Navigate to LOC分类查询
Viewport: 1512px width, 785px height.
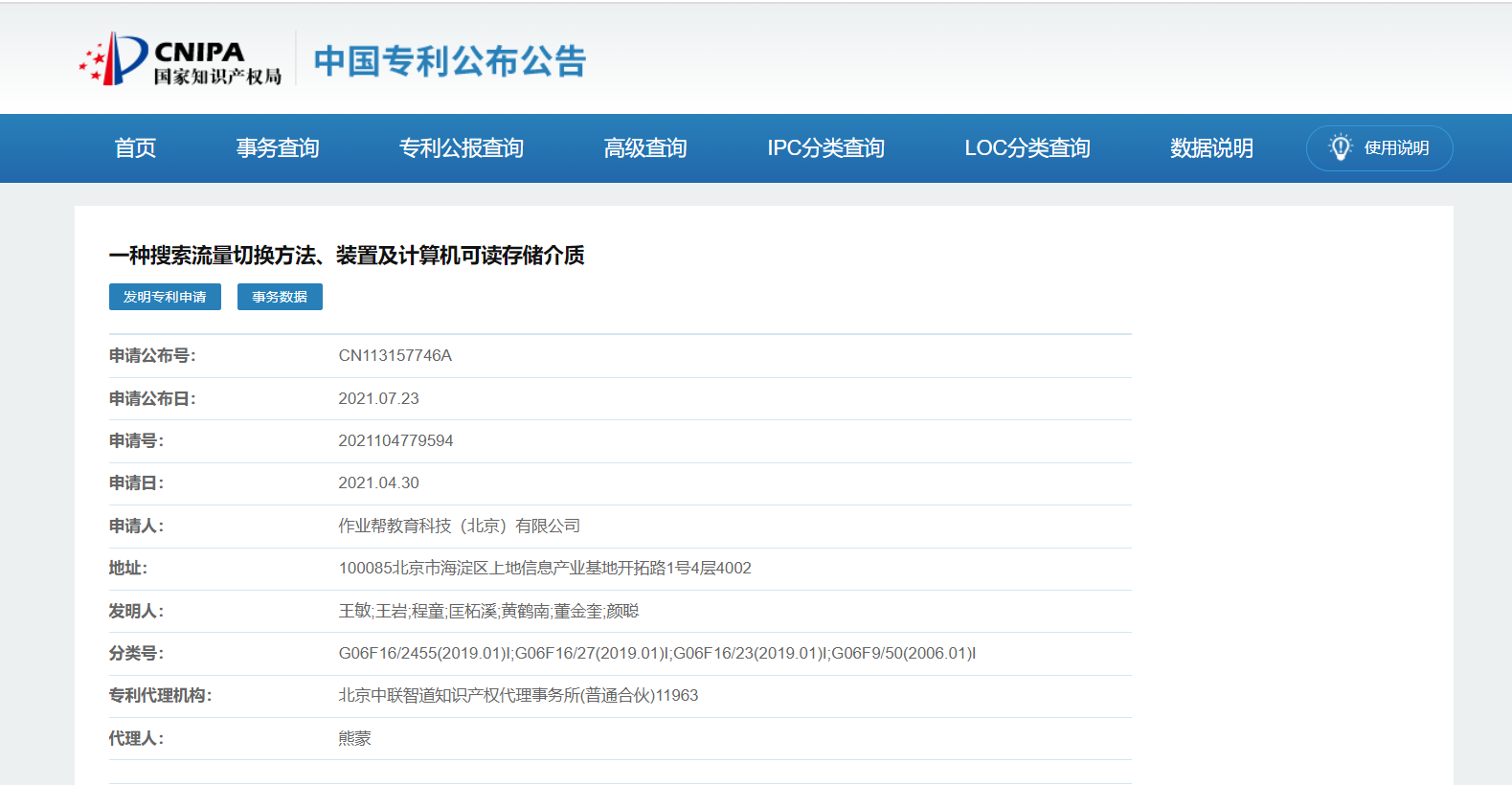tap(1027, 148)
